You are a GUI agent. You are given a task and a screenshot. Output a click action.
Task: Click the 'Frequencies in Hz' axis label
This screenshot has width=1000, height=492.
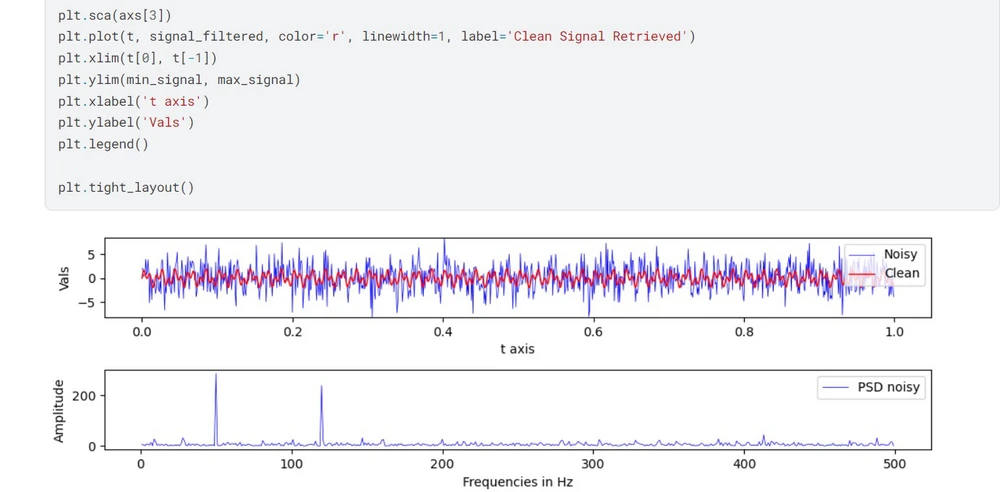coord(516,482)
